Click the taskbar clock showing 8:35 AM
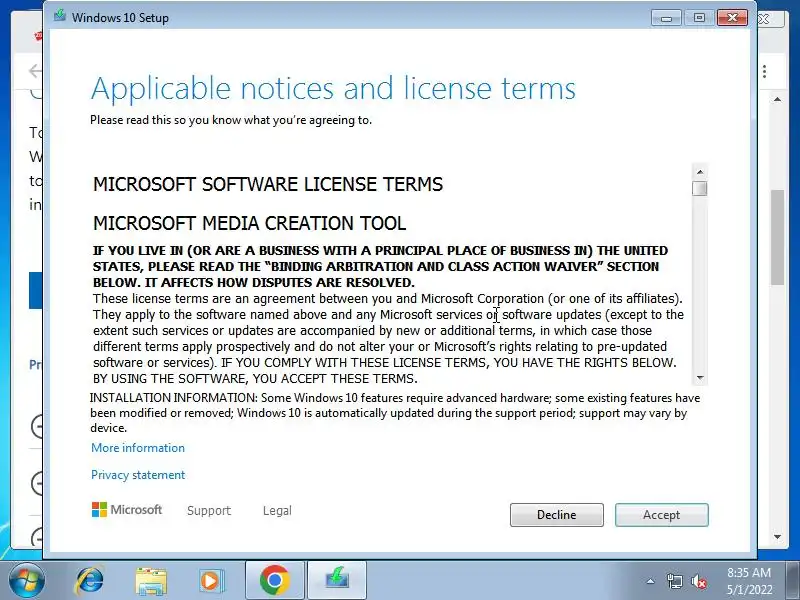The image size is (800, 600). coord(749,581)
